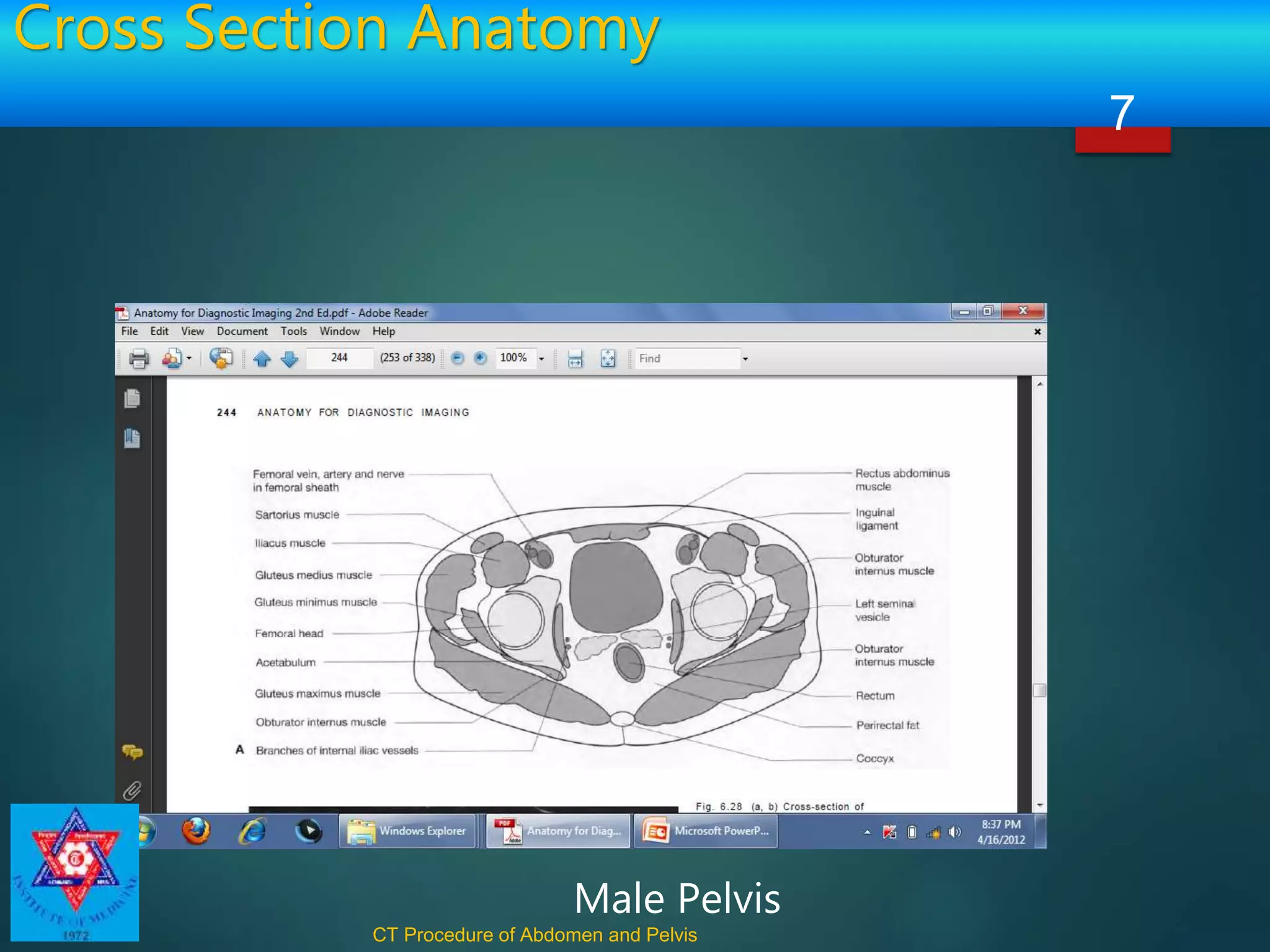Open the Find options dropdown arrow

pos(745,358)
